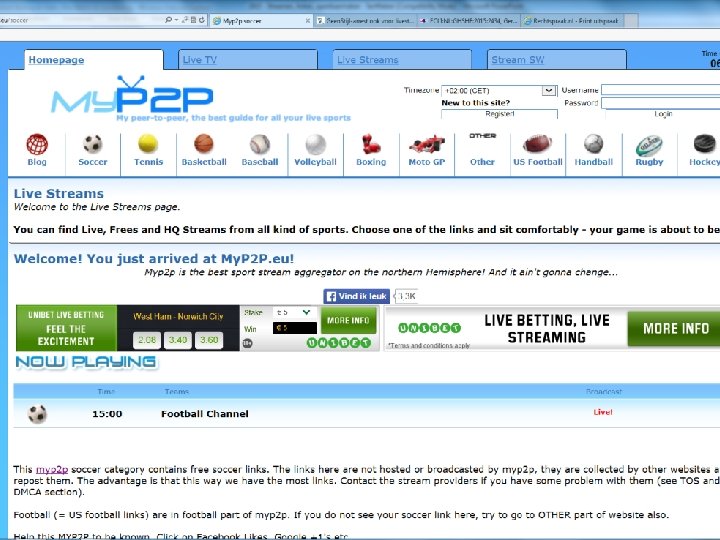Viewport: 720px width, 540px height.
Task: Open the Volleyball category icon
Action: [x=315, y=144]
